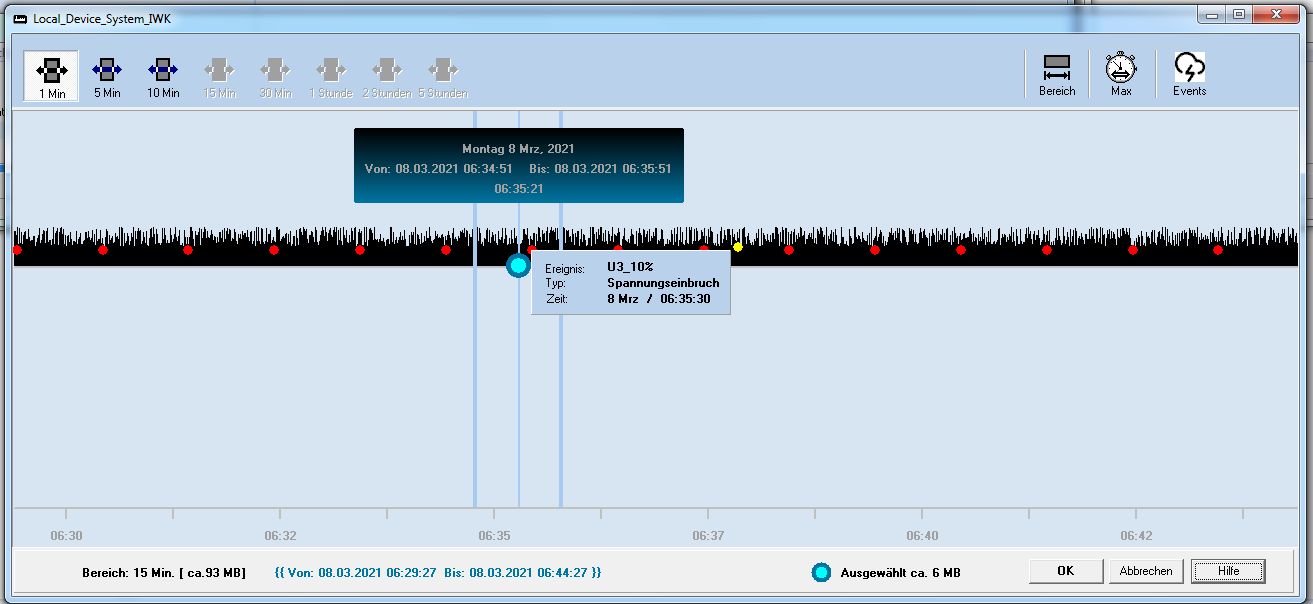Click the yellow event marker on the timeline
This screenshot has height=604, width=1313.
(x=738, y=247)
